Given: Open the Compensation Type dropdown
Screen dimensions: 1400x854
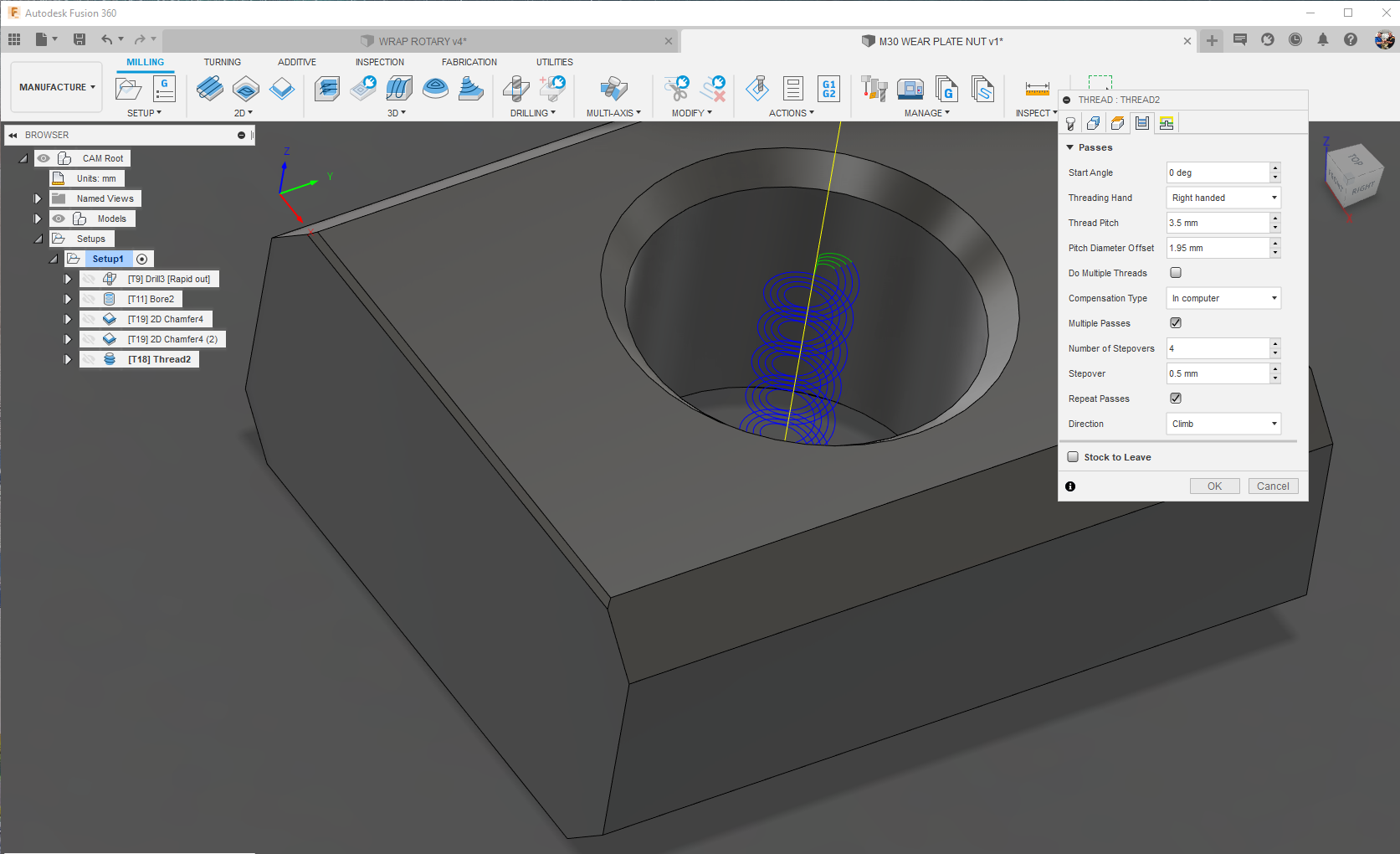Looking at the screenshot, I should click(1223, 298).
